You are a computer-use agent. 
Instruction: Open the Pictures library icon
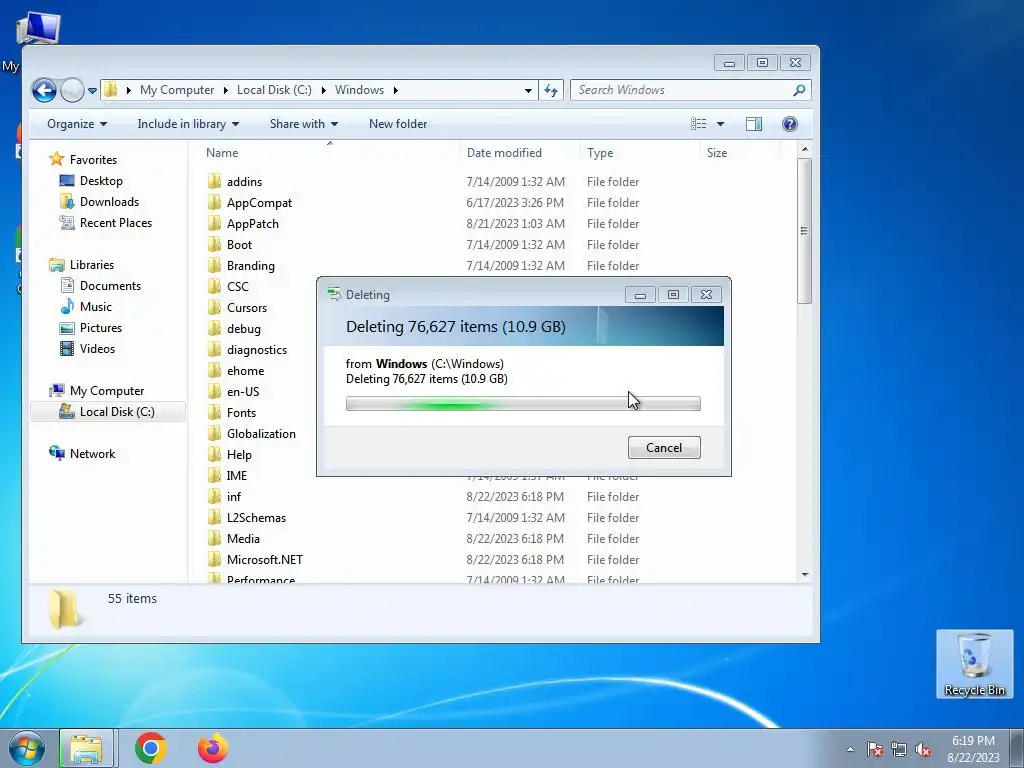pos(67,328)
